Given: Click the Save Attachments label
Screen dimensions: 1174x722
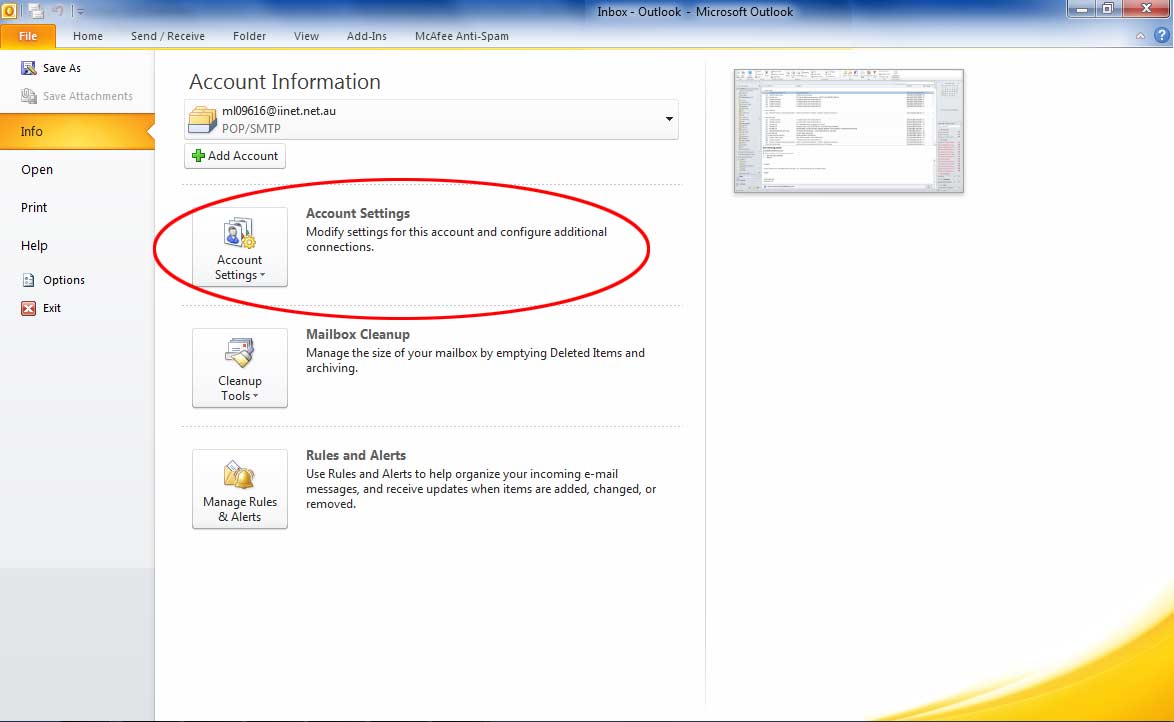Looking at the screenshot, I should click(88, 96).
